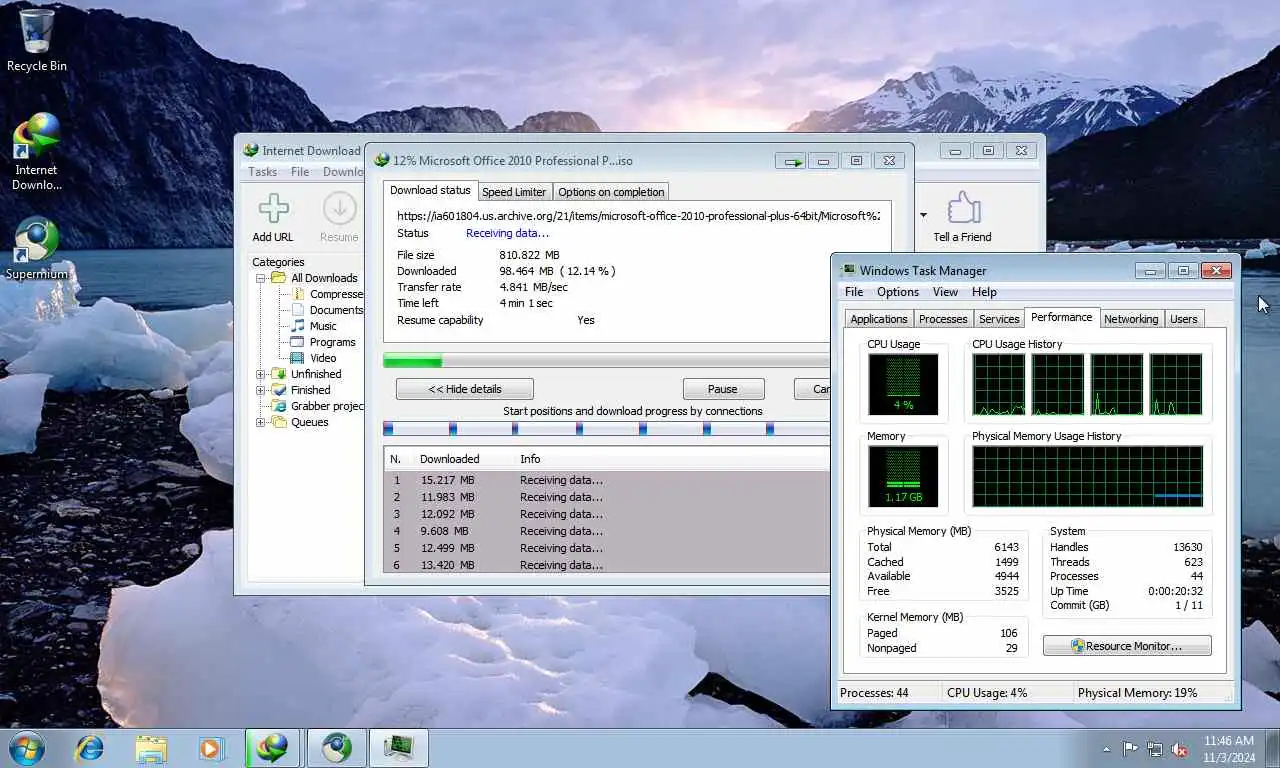Expand the Queues tree node
1280x768 pixels.
[x=261, y=422]
